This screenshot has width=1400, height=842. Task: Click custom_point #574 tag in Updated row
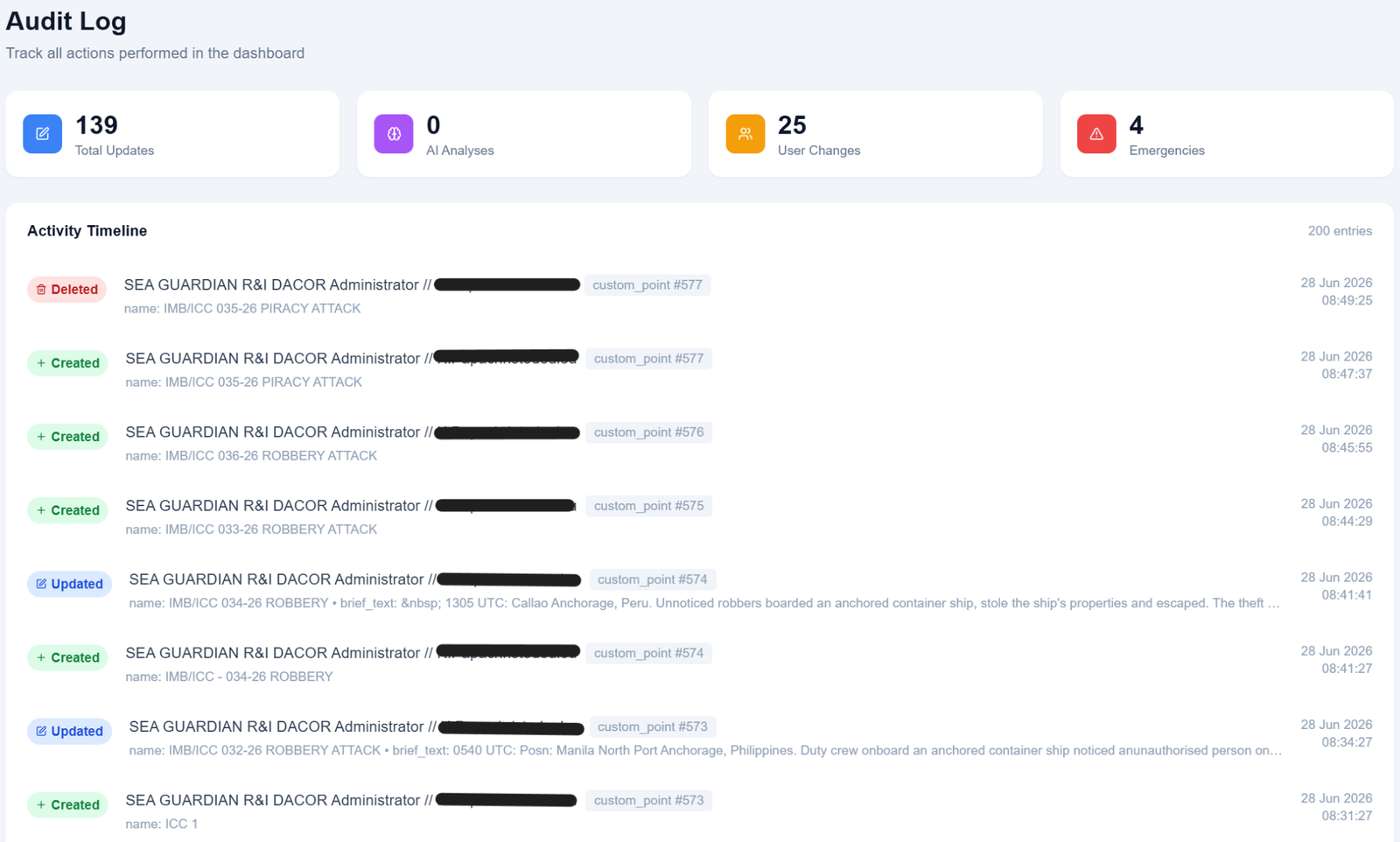coord(653,579)
